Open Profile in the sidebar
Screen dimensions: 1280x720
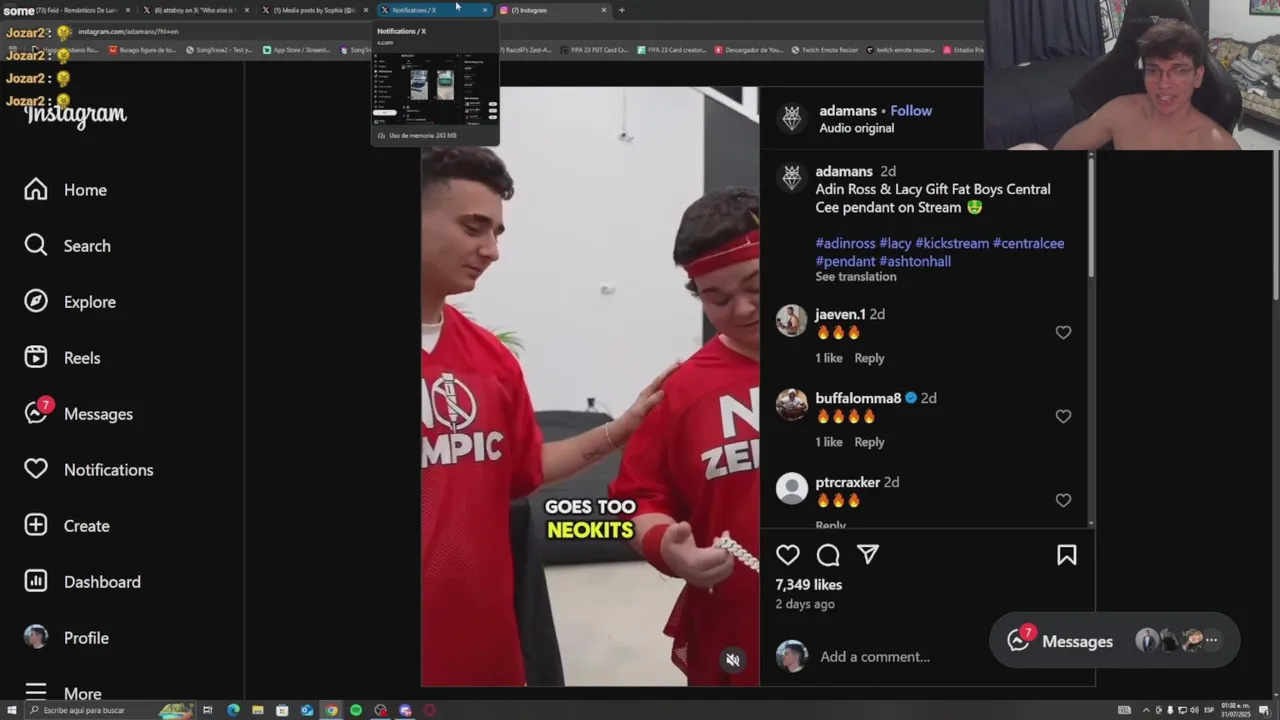pyautogui.click(x=66, y=638)
